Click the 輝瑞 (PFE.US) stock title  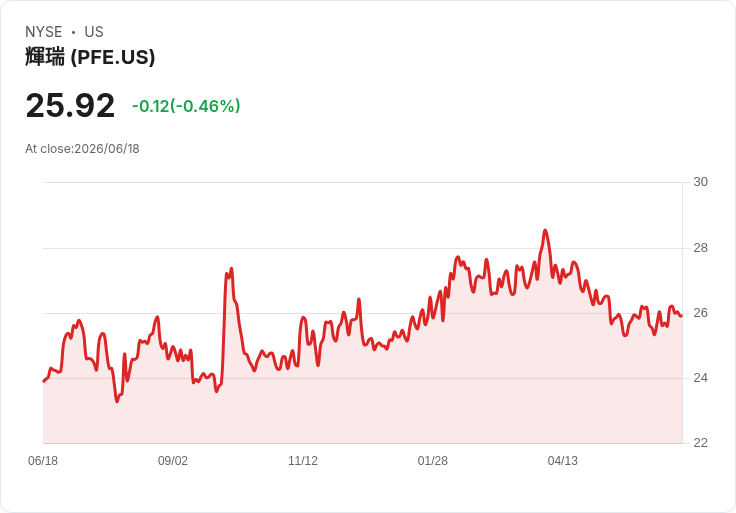90,57
